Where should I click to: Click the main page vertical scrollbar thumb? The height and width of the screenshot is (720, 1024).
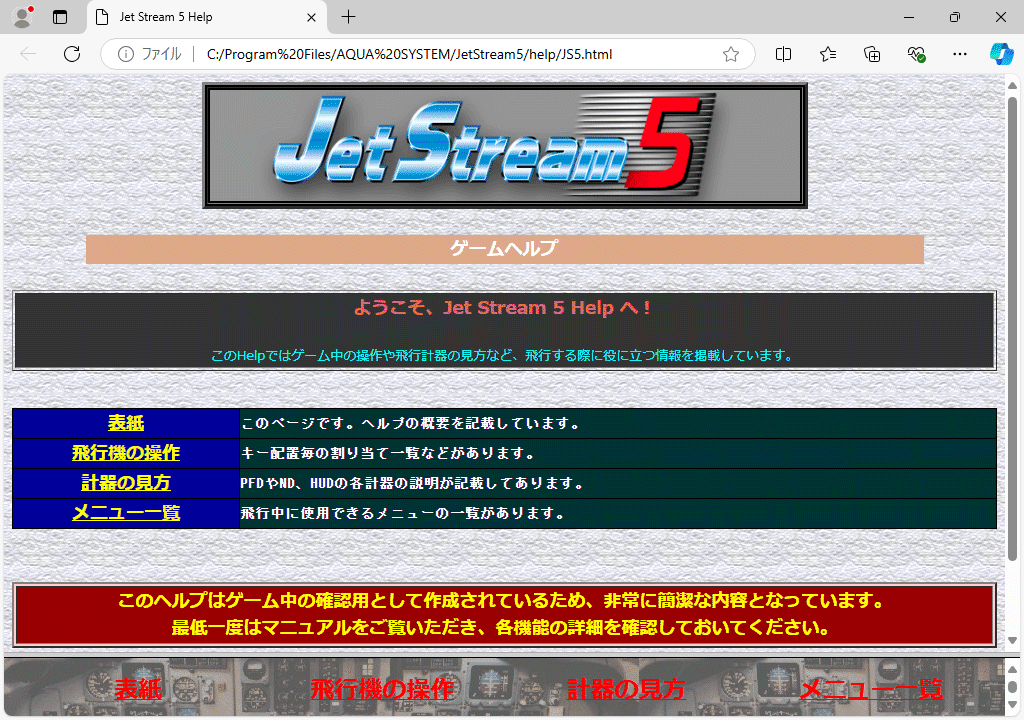(x=1012, y=329)
